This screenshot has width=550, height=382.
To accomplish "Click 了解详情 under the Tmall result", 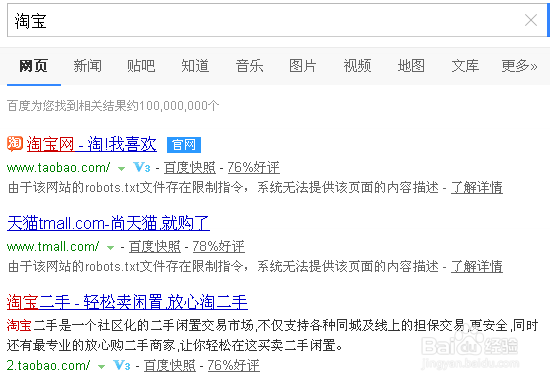I will 477,267.
